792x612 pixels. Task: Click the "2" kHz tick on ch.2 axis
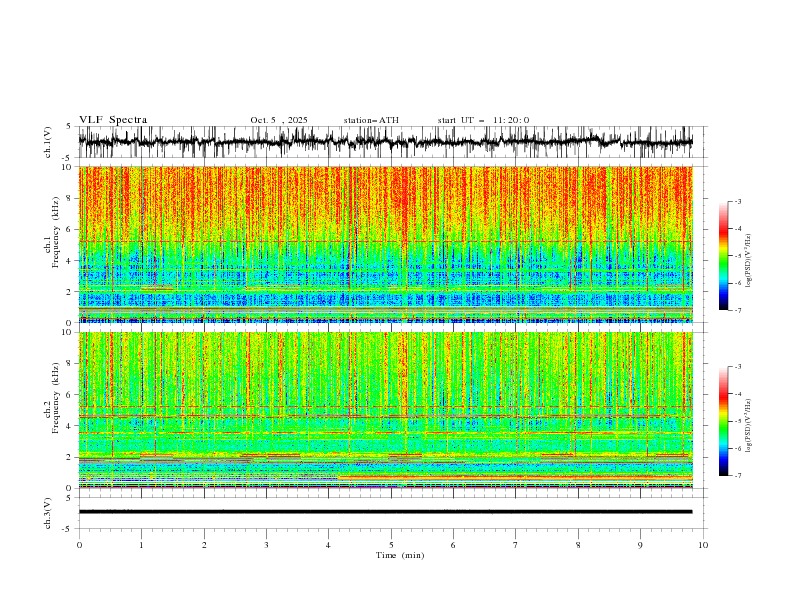[70, 457]
